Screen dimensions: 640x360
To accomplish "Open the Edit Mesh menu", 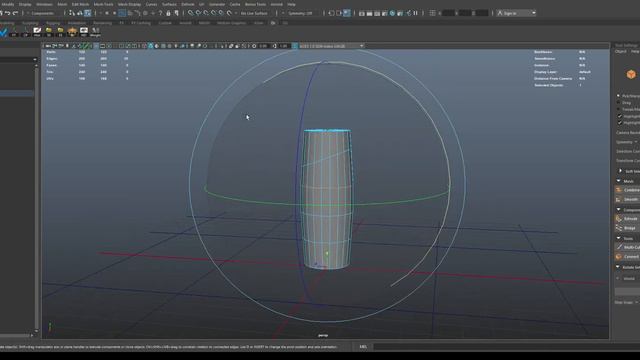I will 80,4.
